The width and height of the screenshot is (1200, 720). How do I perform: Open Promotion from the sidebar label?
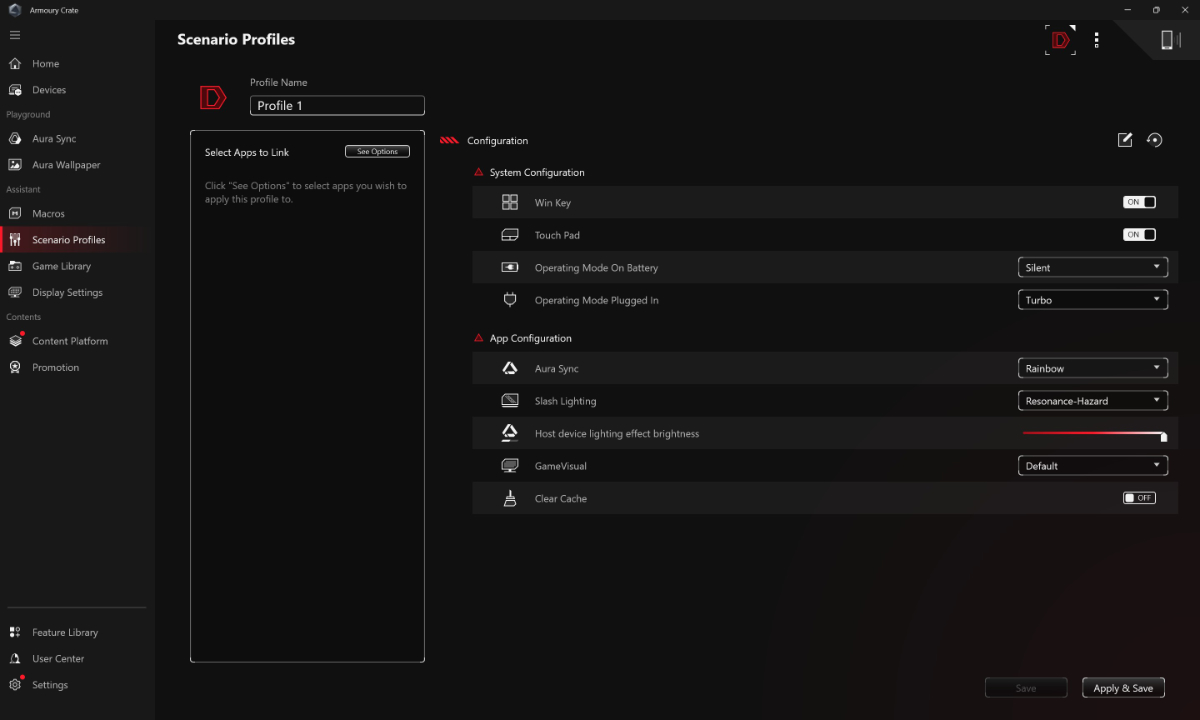(55, 367)
